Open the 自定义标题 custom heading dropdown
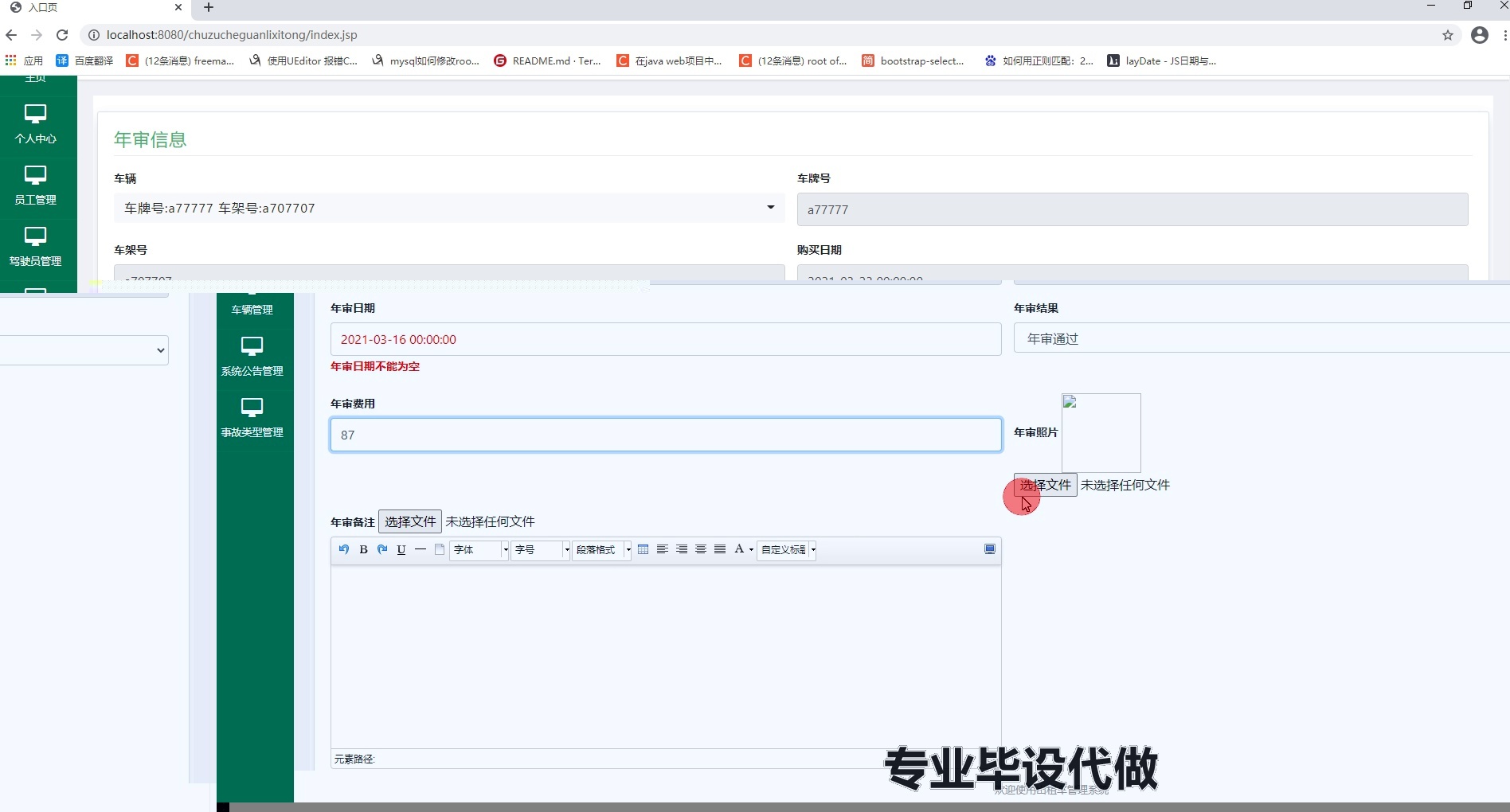The height and width of the screenshot is (812, 1510). pyautogui.click(x=788, y=549)
